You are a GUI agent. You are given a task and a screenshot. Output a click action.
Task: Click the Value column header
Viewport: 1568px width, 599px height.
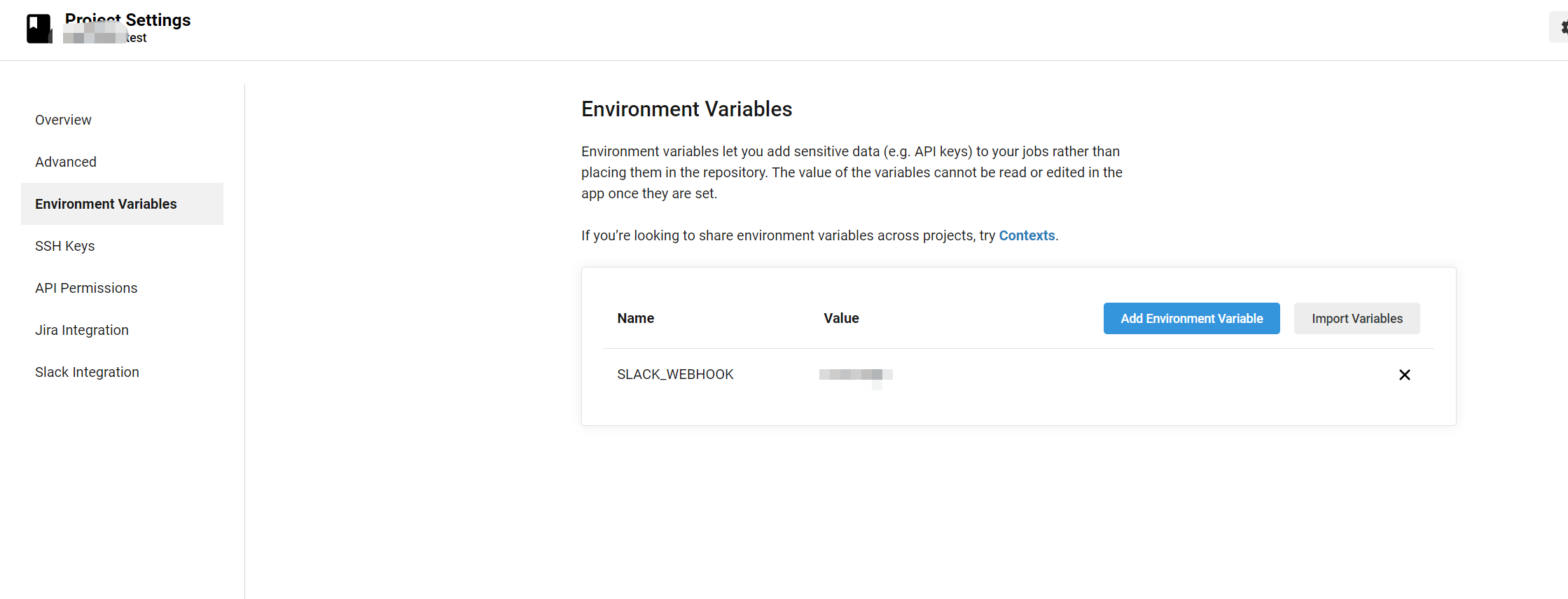click(841, 318)
